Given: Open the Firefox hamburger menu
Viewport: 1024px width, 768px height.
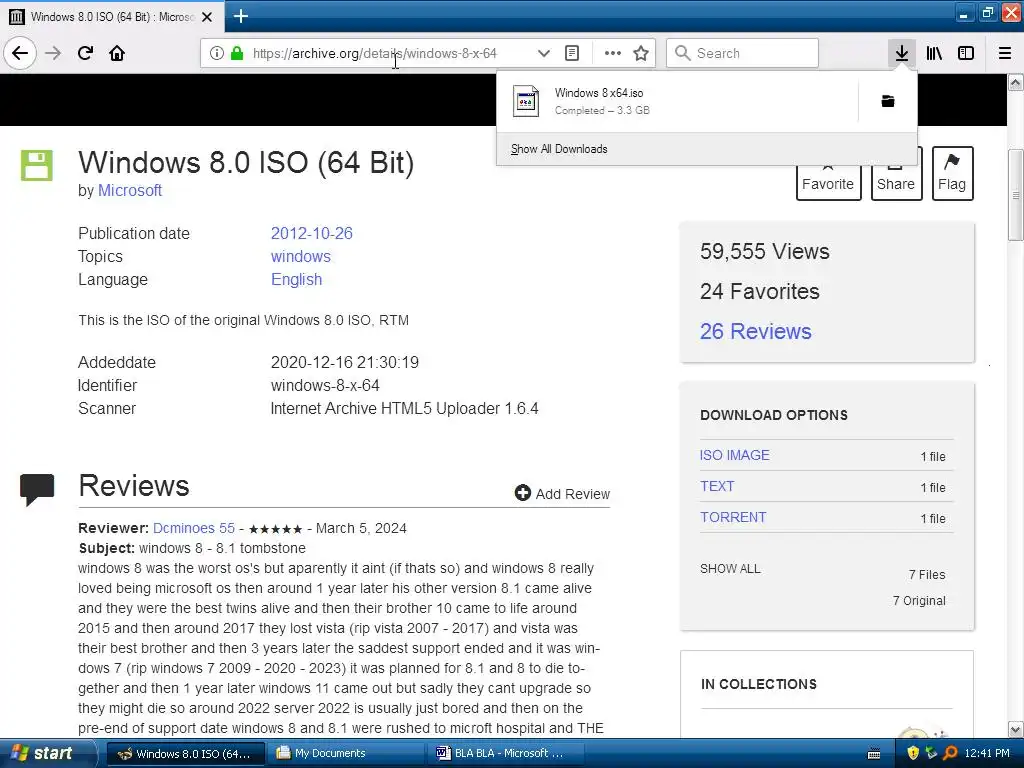Looking at the screenshot, I should pyautogui.click(x=1005, y=53).
